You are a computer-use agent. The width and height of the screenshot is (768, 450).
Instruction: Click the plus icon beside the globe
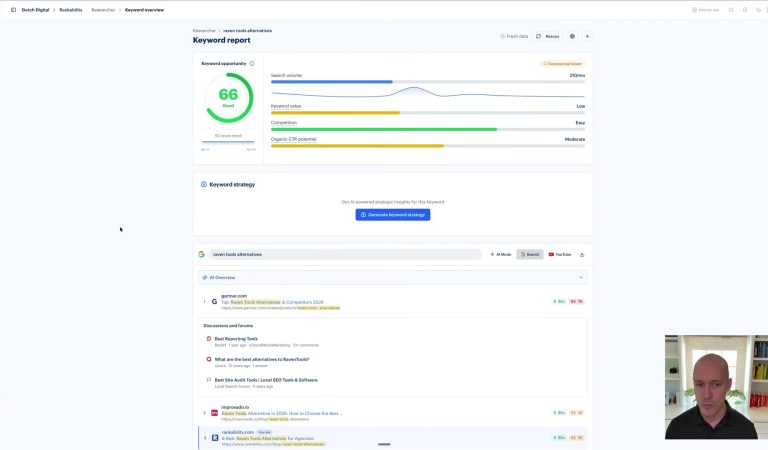click(x=587, y=36)
